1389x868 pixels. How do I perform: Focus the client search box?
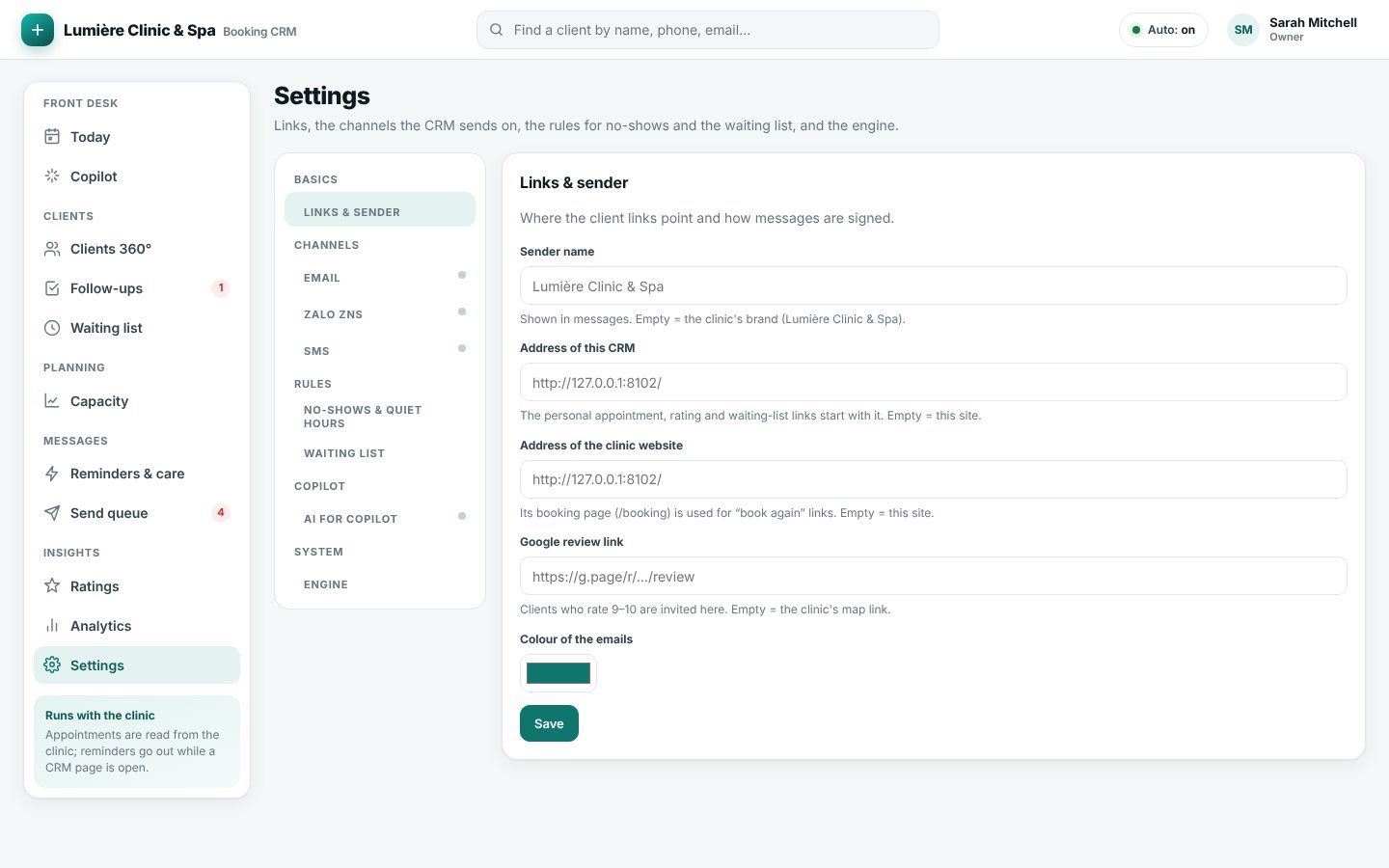708,30
